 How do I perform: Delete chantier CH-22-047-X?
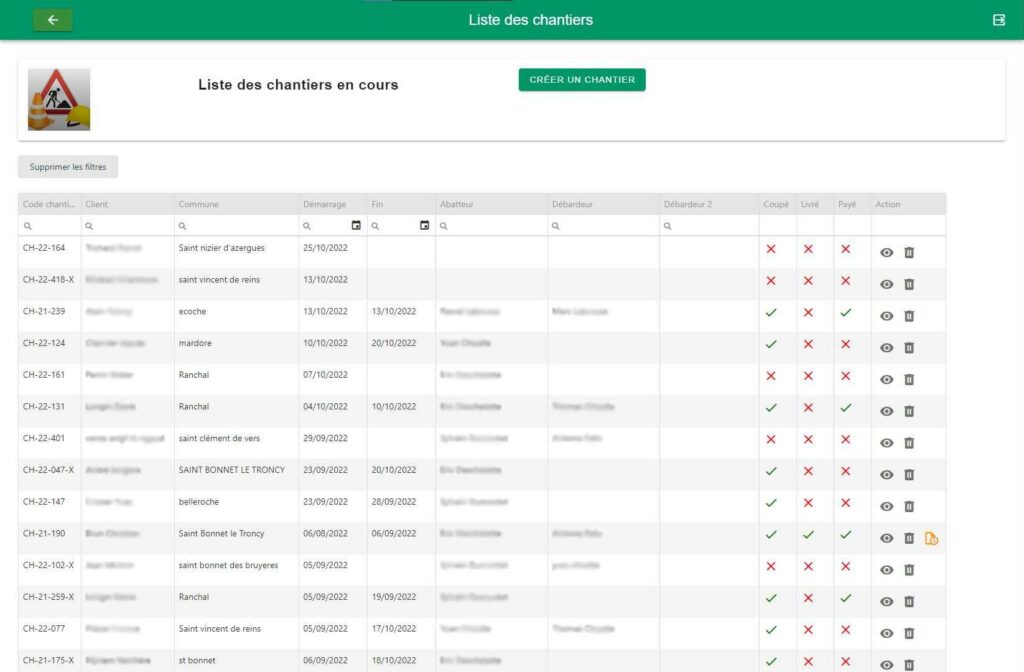tap(909, 475)
